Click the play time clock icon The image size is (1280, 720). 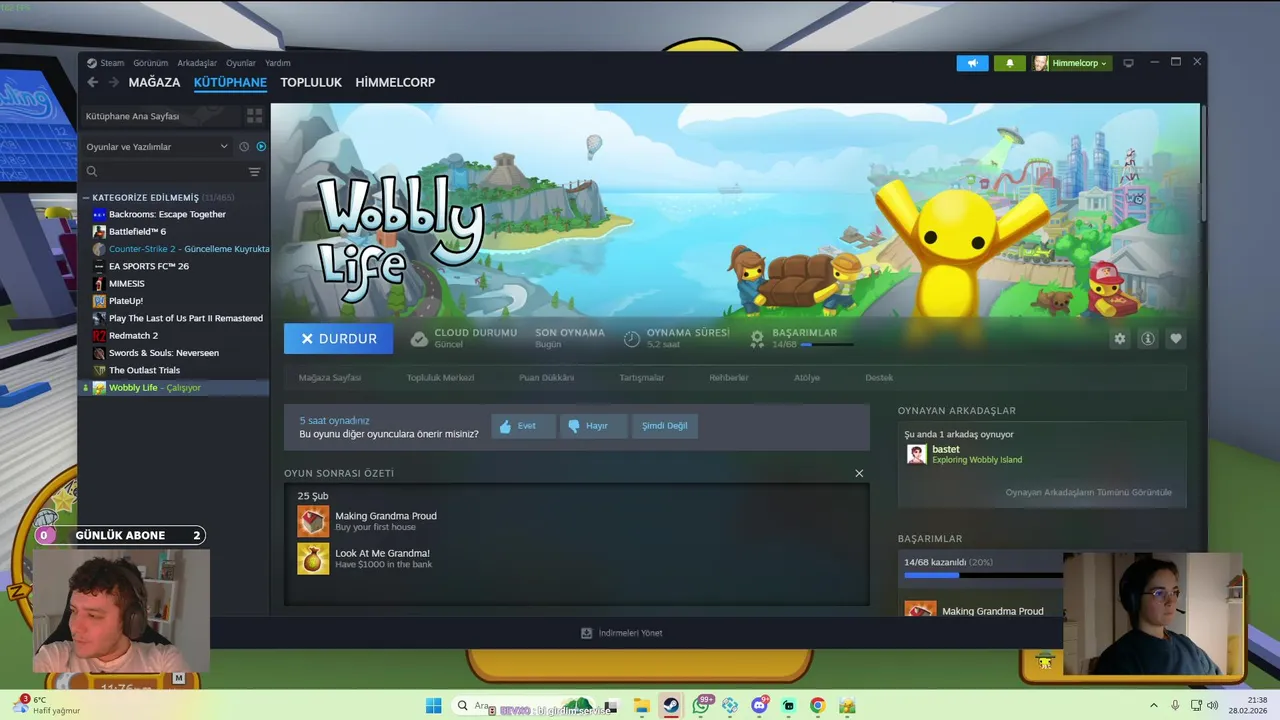coord(632,339)
